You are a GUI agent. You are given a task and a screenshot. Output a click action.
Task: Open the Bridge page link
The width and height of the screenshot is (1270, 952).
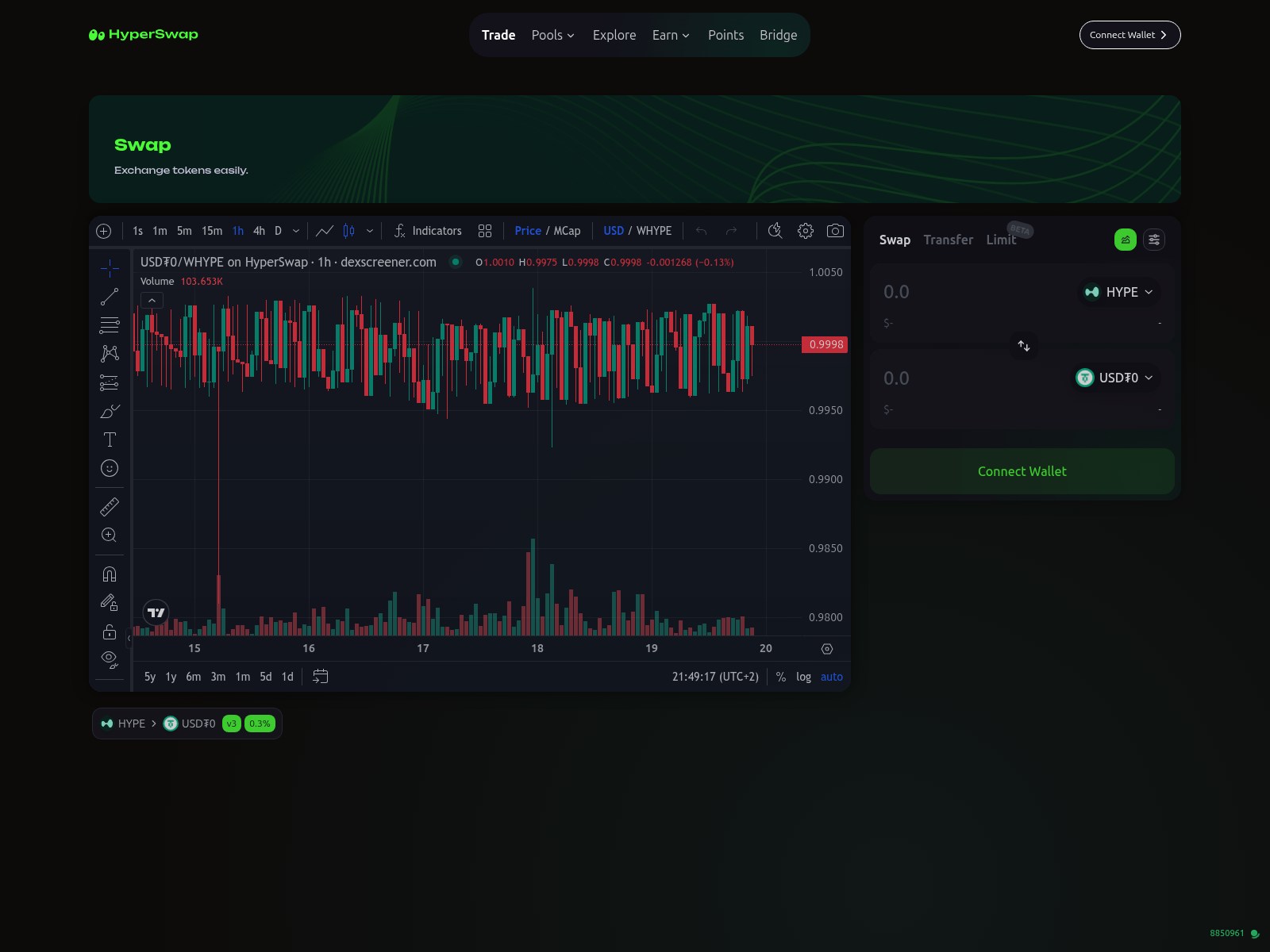click(778, 35)
